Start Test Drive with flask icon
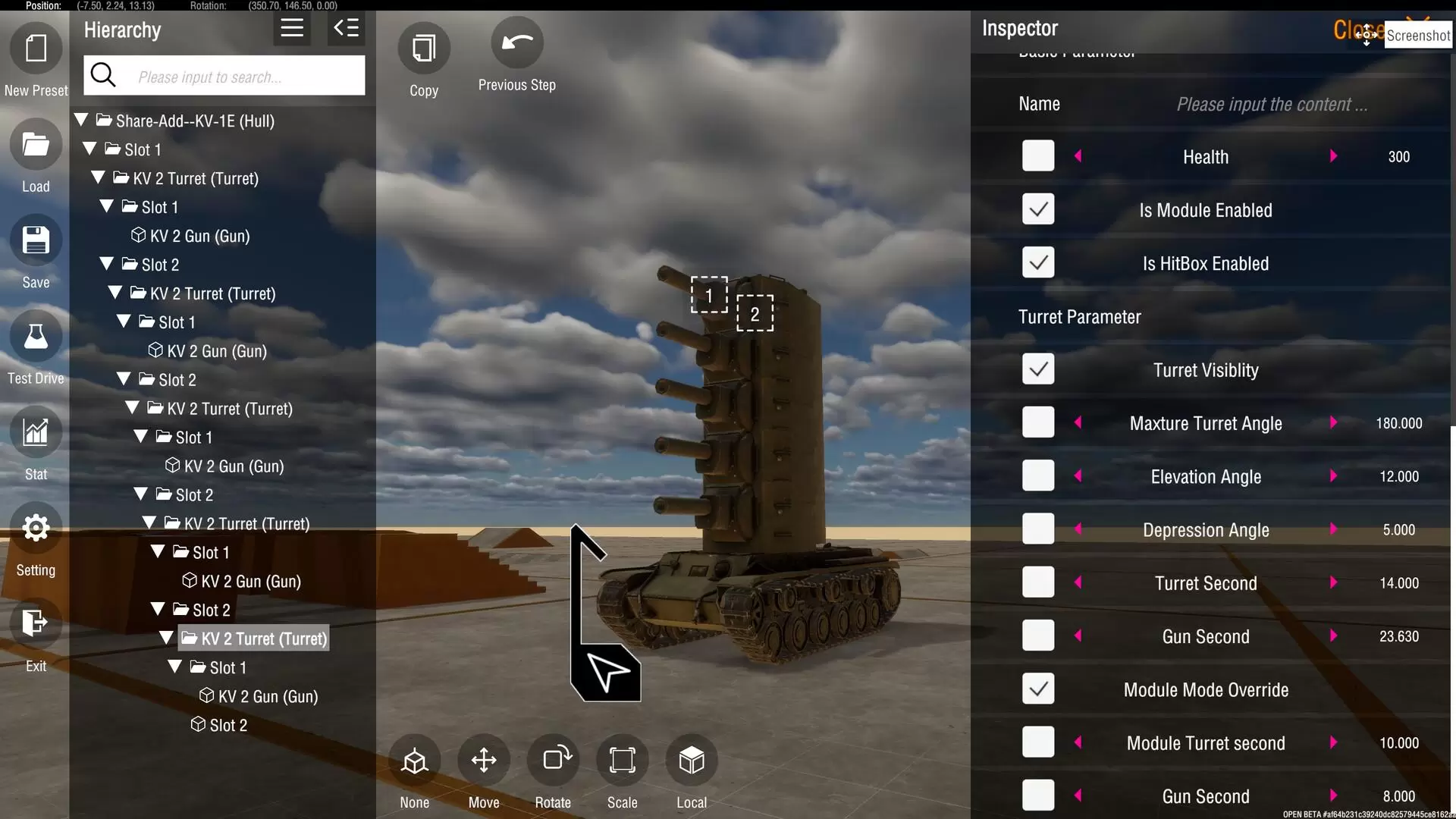The height and width of the screenshot is (819, 1456). coord(36,337)
